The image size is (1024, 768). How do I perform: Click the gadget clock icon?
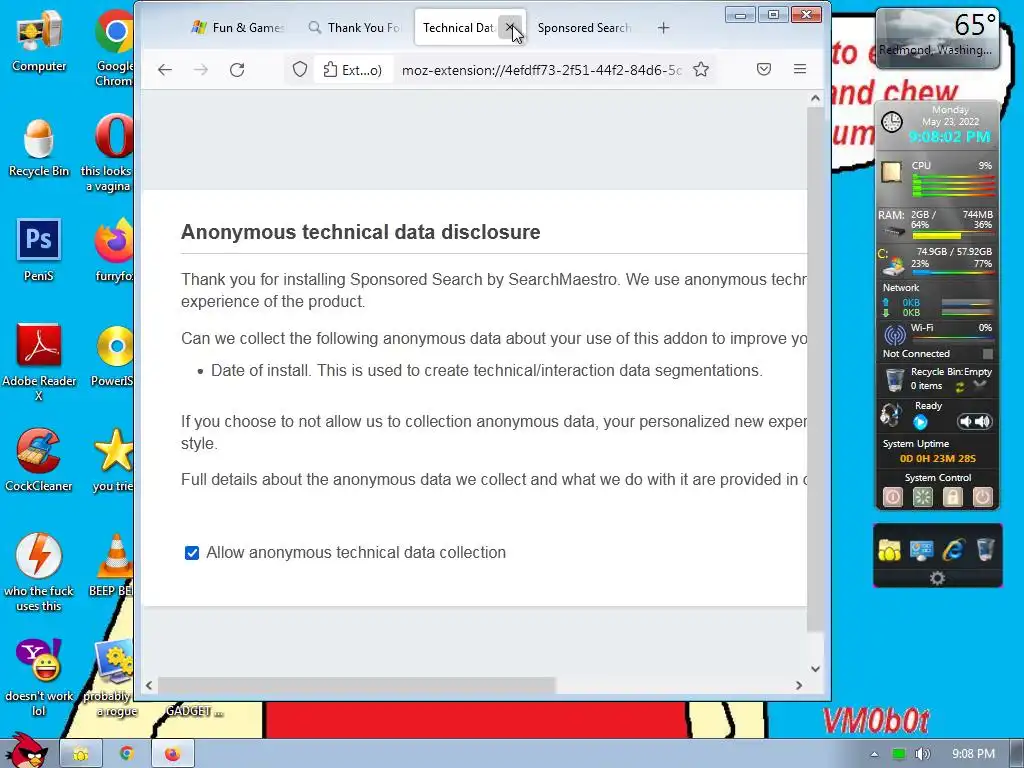click(891, 122)
